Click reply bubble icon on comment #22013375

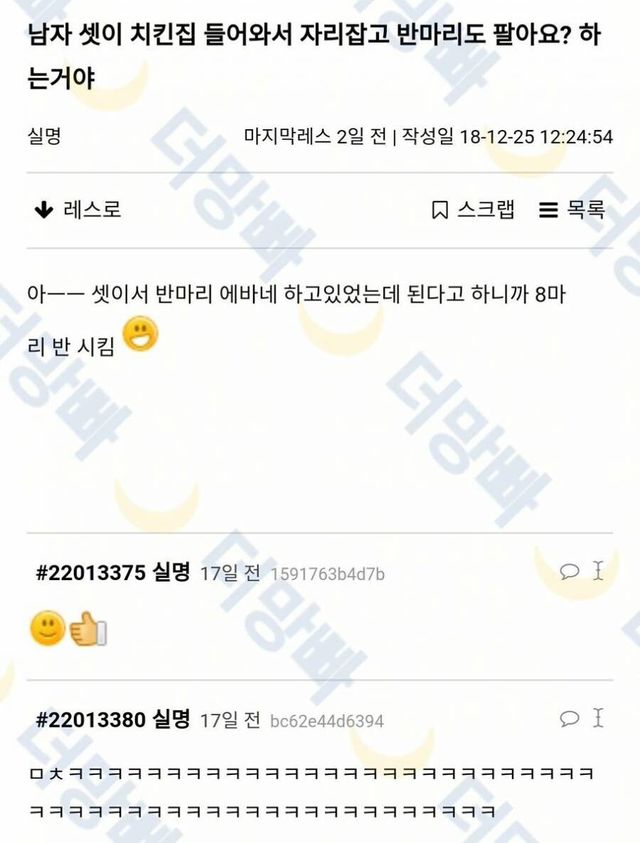[570, 571]
